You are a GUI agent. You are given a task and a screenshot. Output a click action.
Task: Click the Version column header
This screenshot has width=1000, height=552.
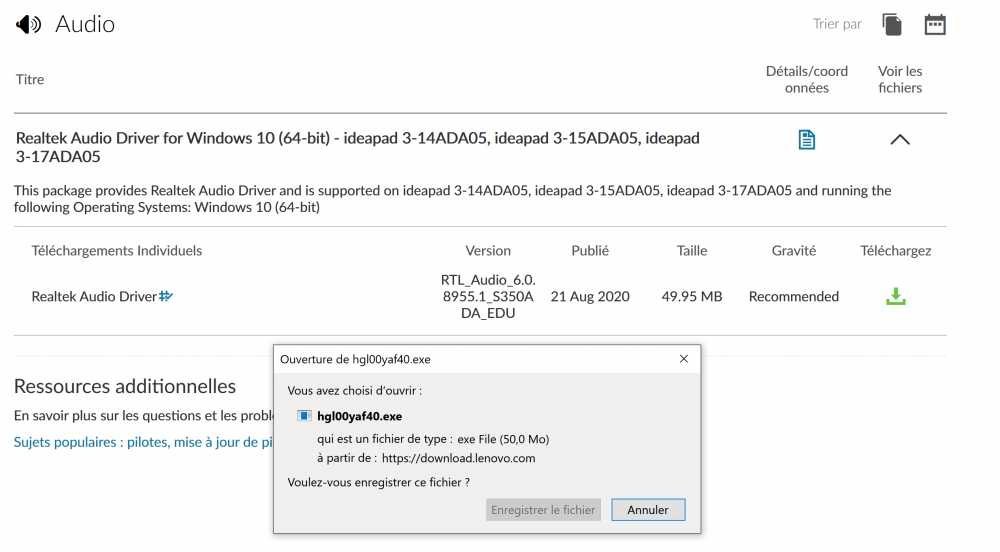click(x=488, y=251)
